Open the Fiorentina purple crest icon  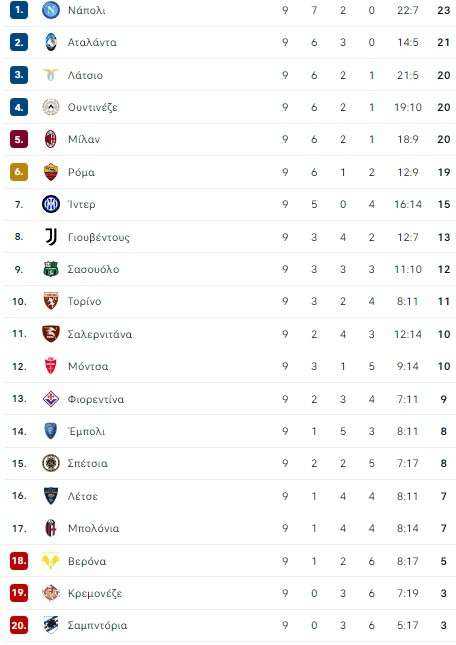coord(51,399)
